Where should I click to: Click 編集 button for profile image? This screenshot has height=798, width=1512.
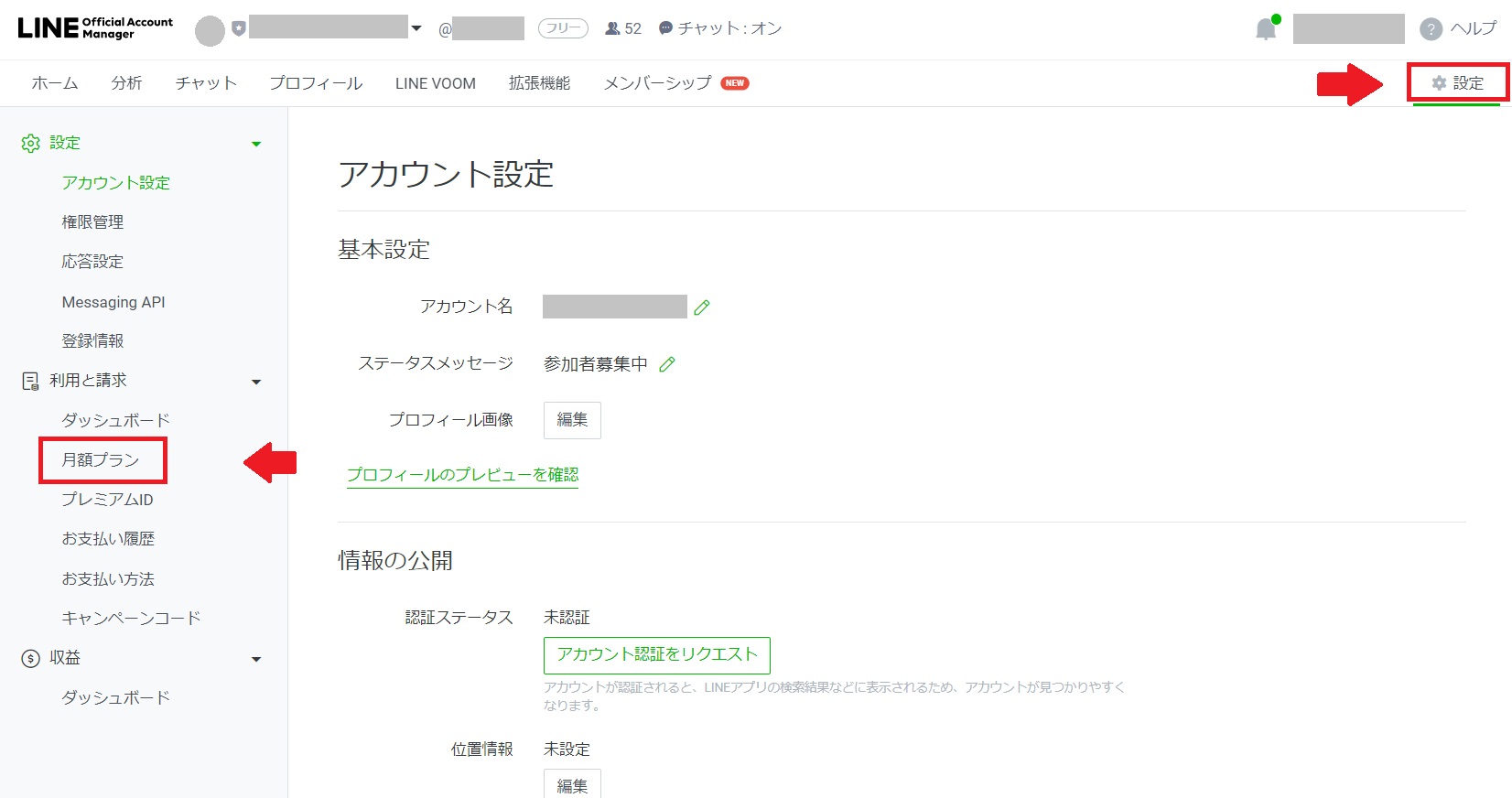(572, 420)
